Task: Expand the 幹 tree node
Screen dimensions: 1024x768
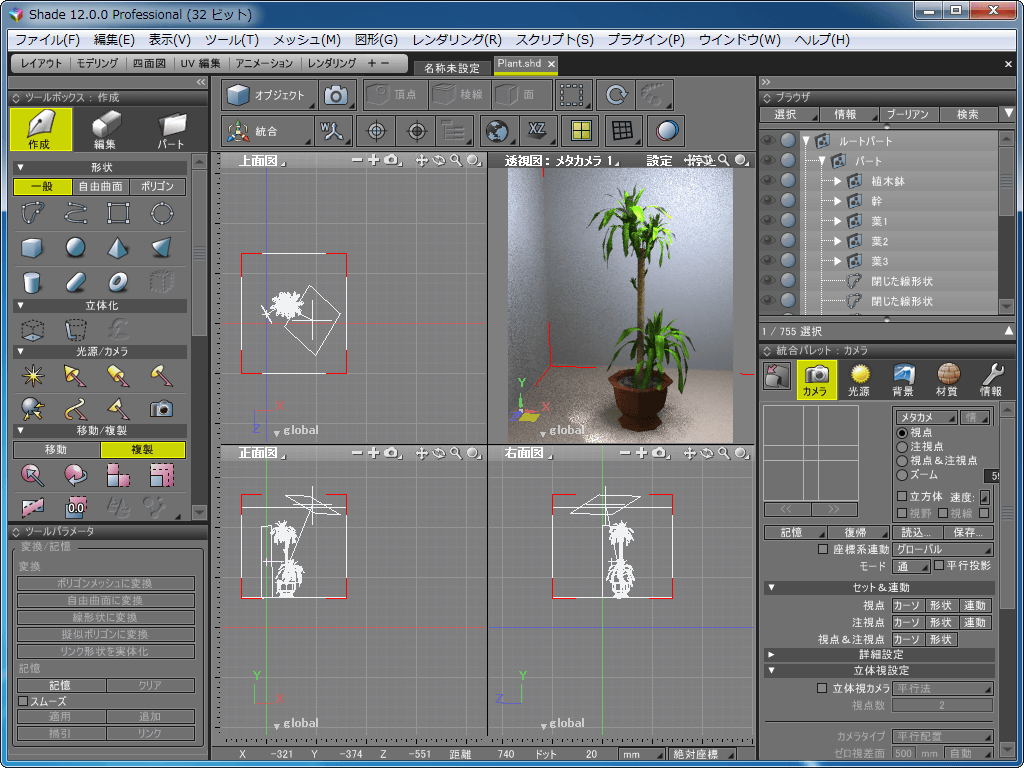Action: tap(838, 201)
